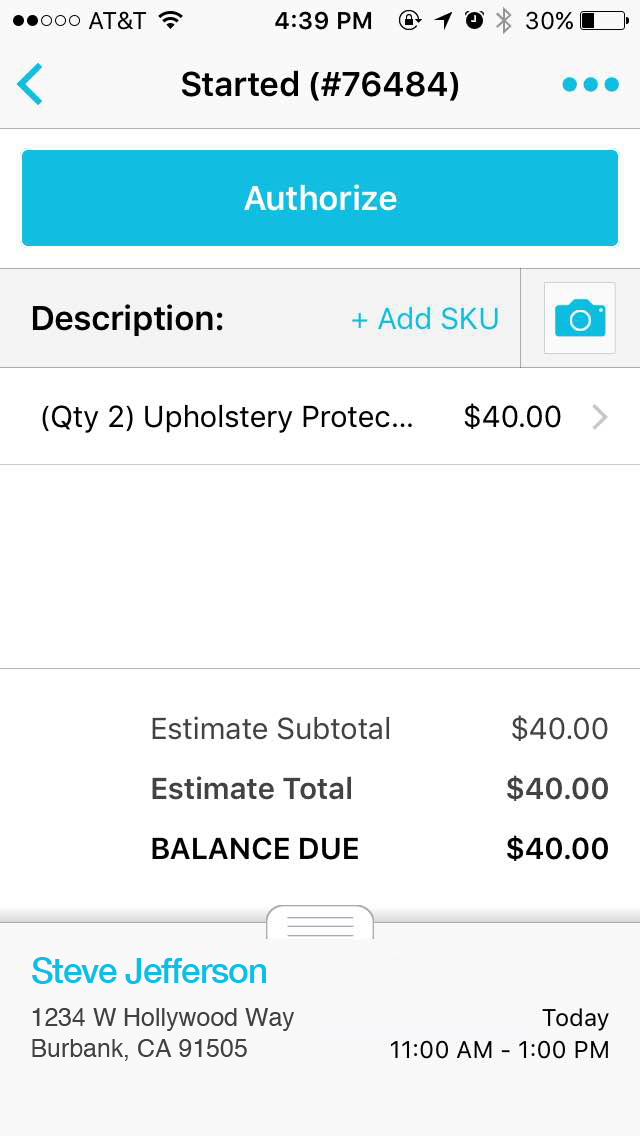Tap the alarm clock status icon
The height and width of the screenshot is (1136, 640).
pos(475,20)
